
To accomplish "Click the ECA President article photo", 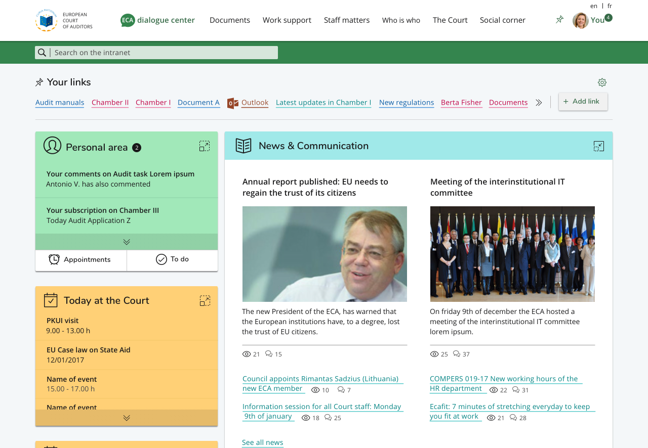I will click(x=324, y=254).
